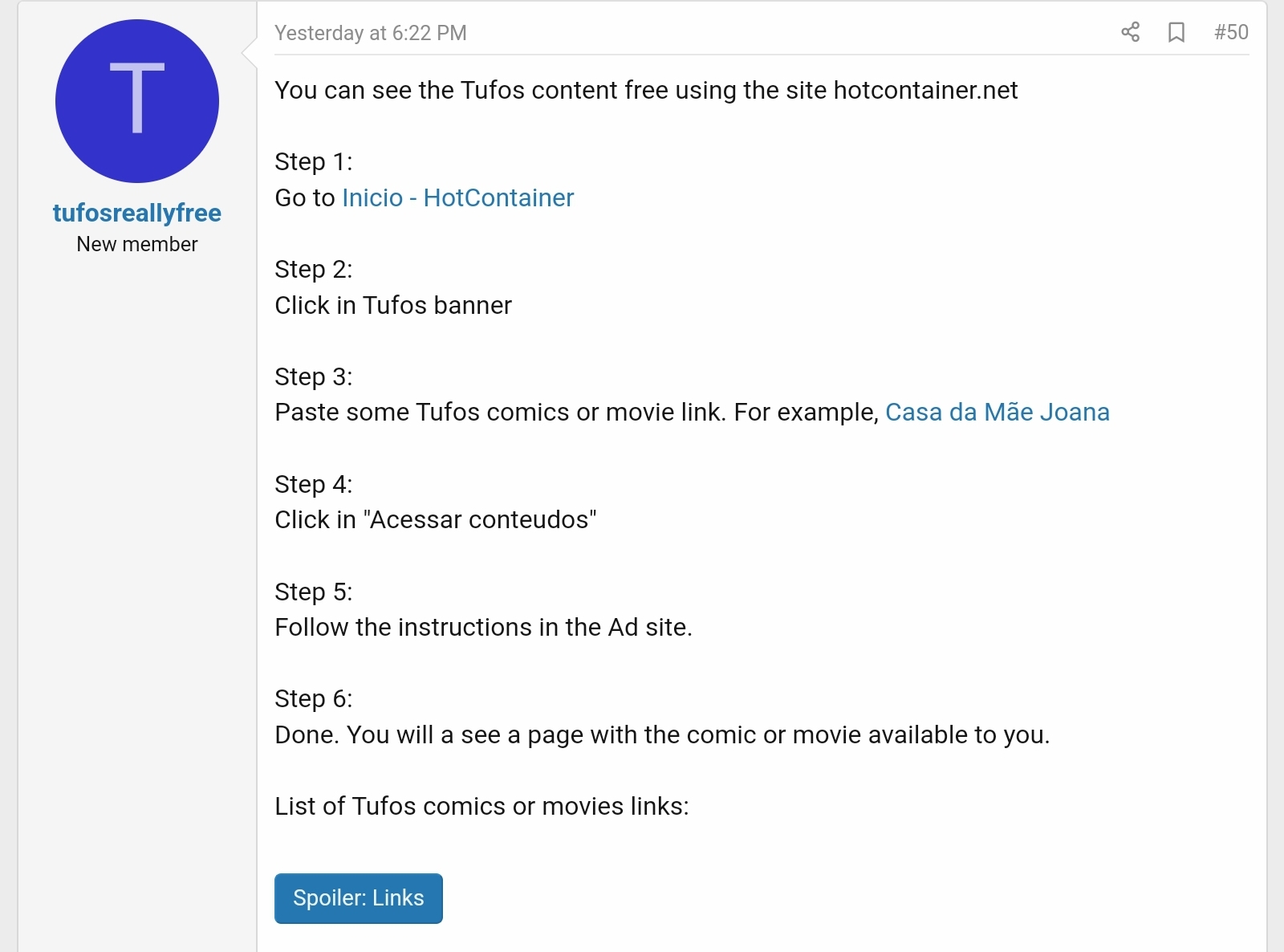Screen dimensions: 1284x952
Task: Open the Inicio - HotContainer link
Action: click(x=457, y=197)
